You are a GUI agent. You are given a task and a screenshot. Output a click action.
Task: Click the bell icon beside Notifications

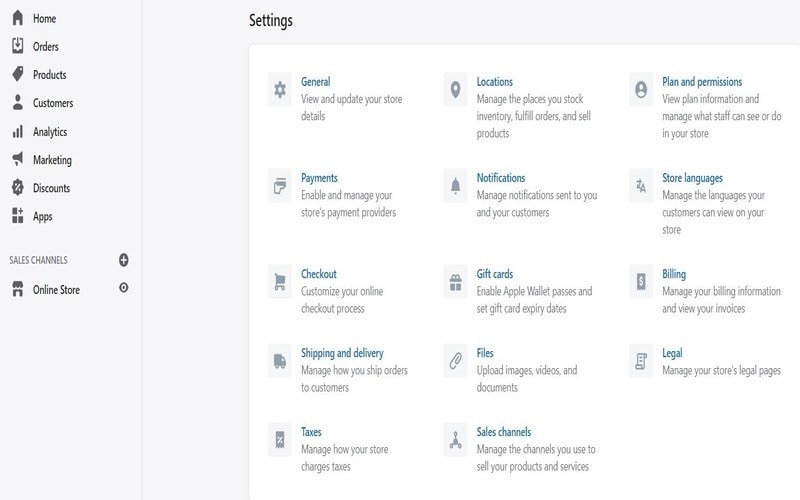point(456,186)
